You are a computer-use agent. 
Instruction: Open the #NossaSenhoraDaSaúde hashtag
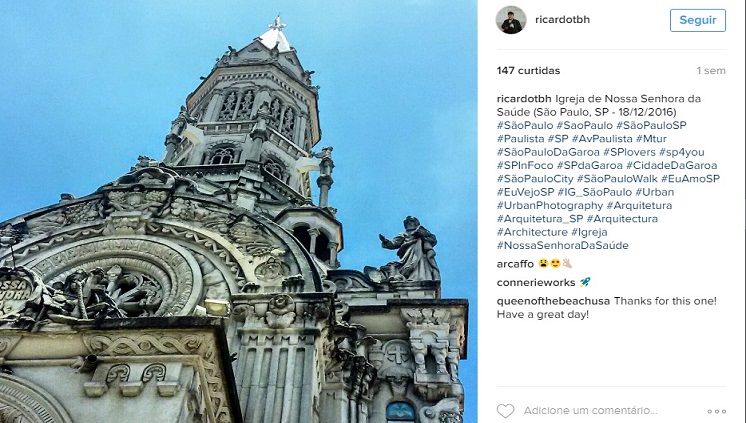pyautogui.click(x=563, y=245)
